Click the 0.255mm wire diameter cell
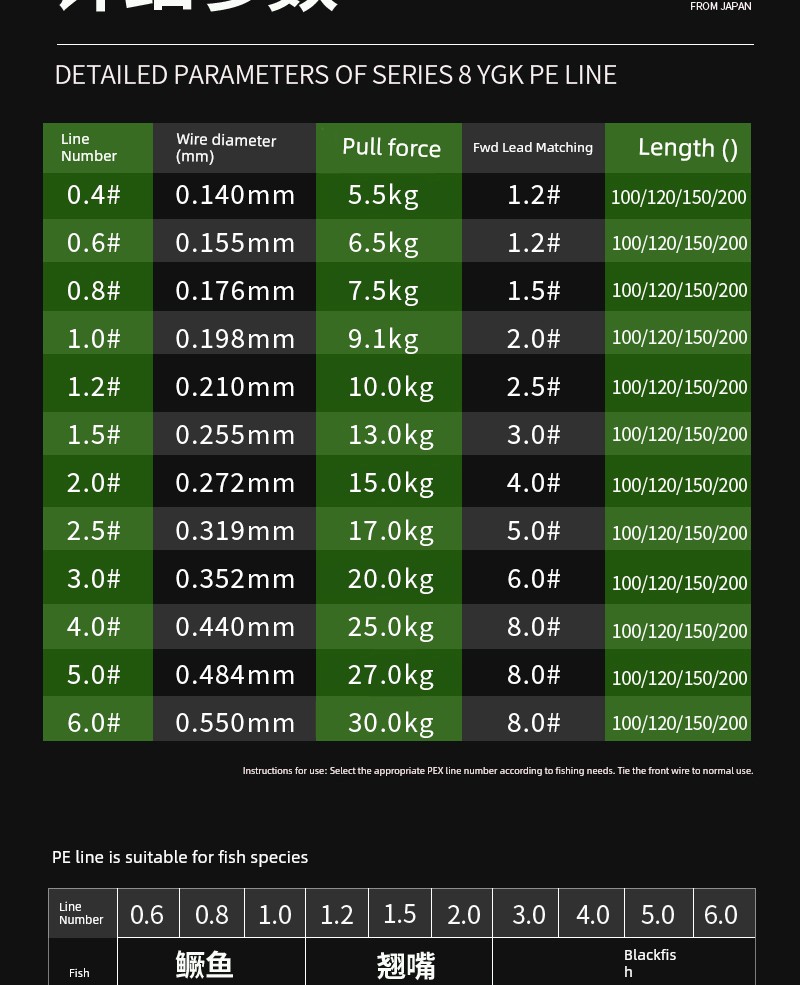The height and width of the screenshot is (985, 800). [x=235, y=435]
